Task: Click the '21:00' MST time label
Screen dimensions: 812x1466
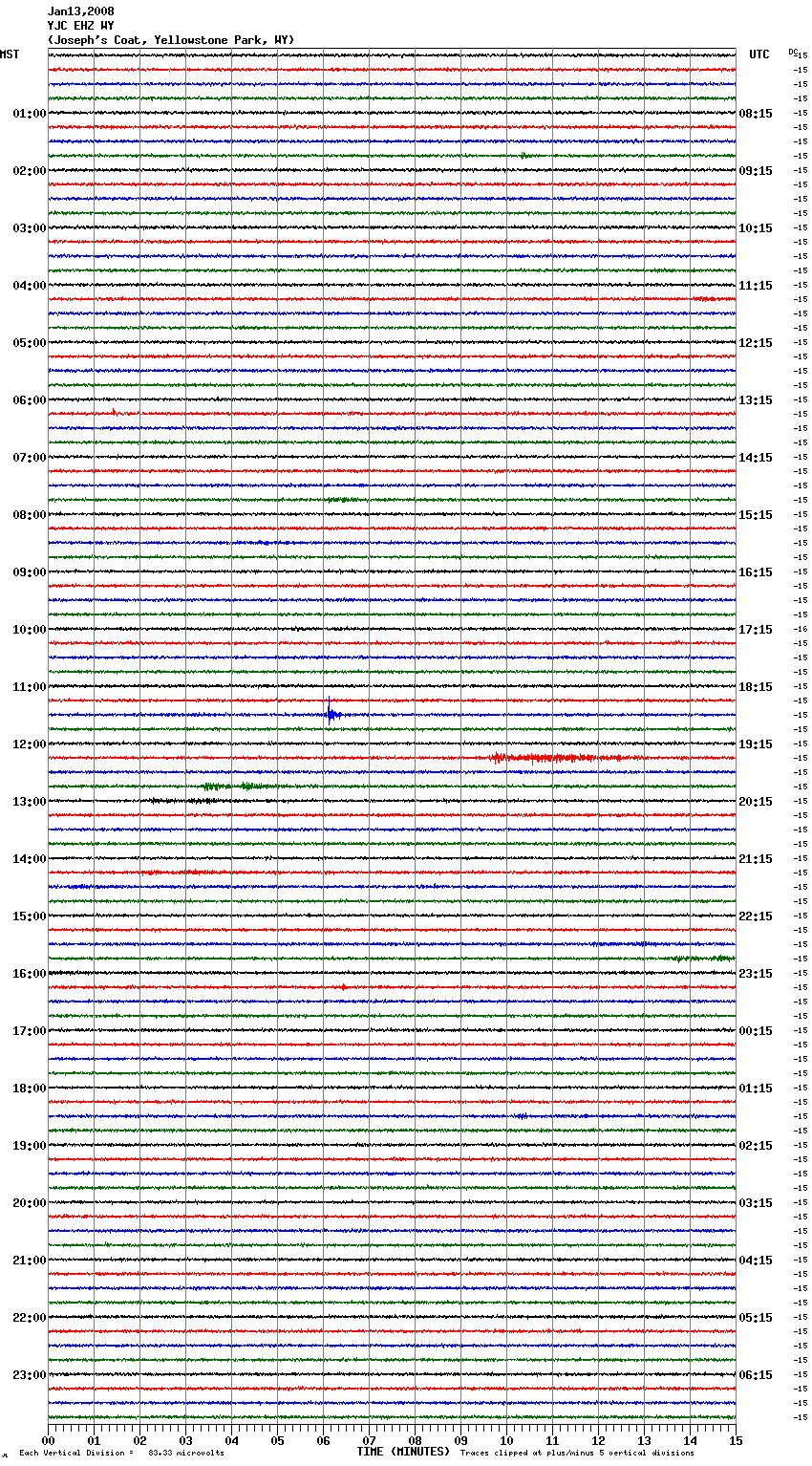Action: pos(30,1261)
